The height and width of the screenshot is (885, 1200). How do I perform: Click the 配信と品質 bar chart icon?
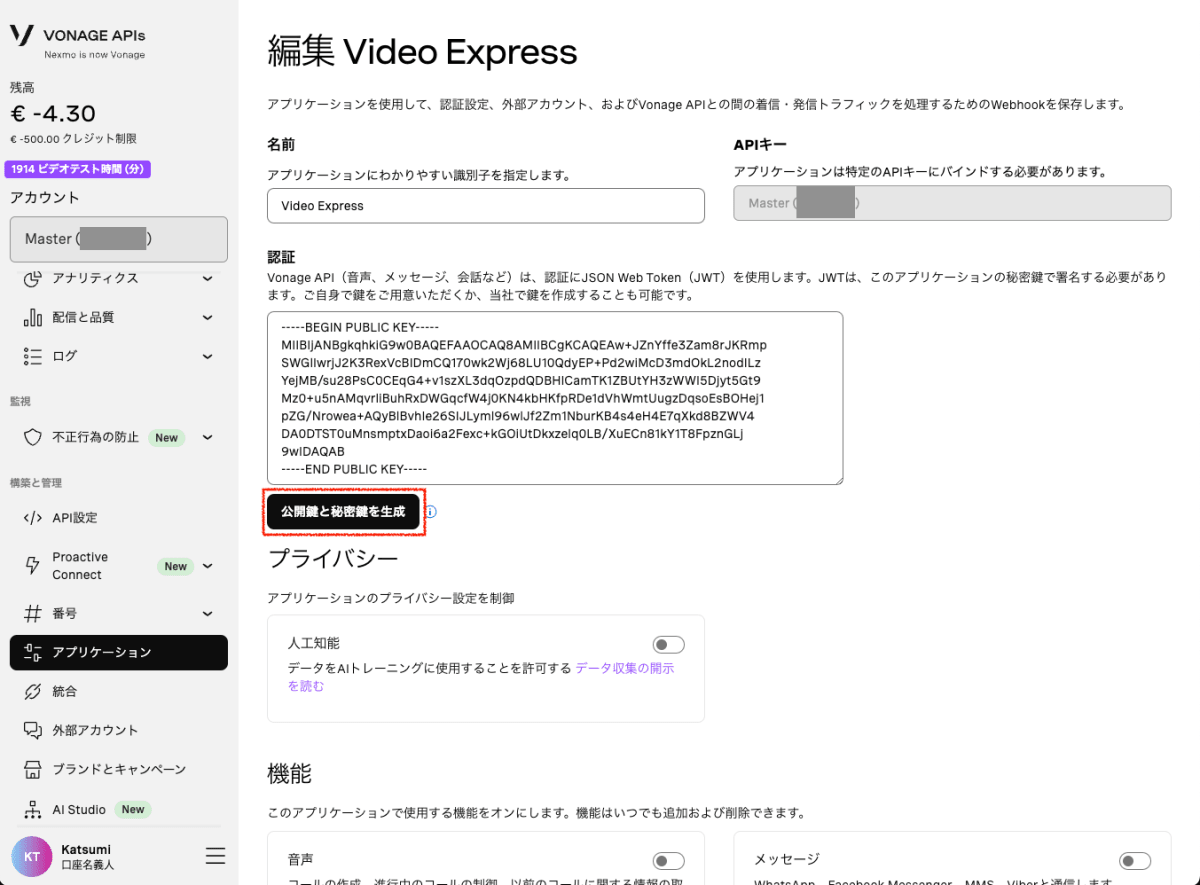[33, 317]
